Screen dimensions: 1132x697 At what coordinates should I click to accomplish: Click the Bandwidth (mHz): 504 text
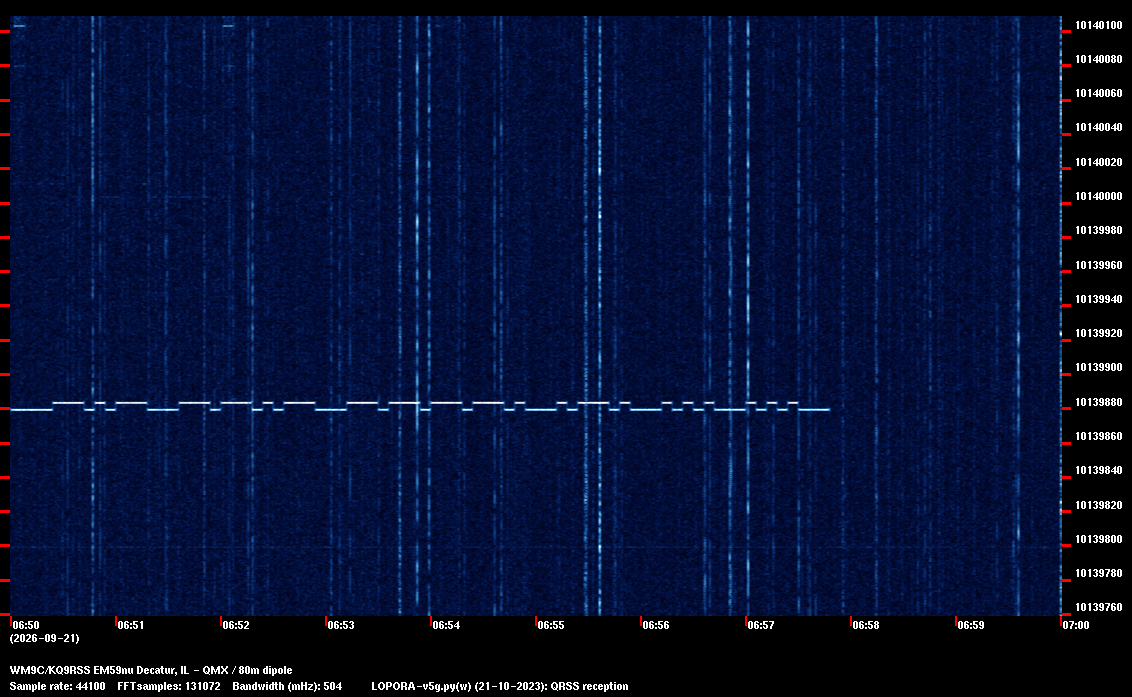click(x=287, y=686)
